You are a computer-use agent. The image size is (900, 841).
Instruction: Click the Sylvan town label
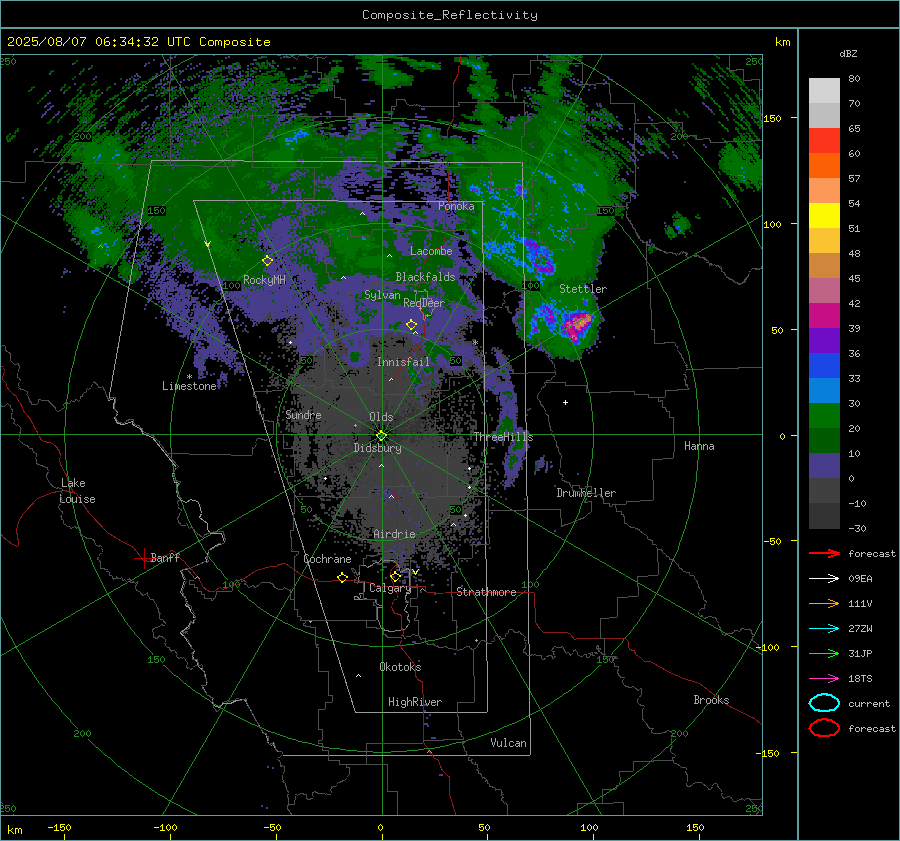382,295
